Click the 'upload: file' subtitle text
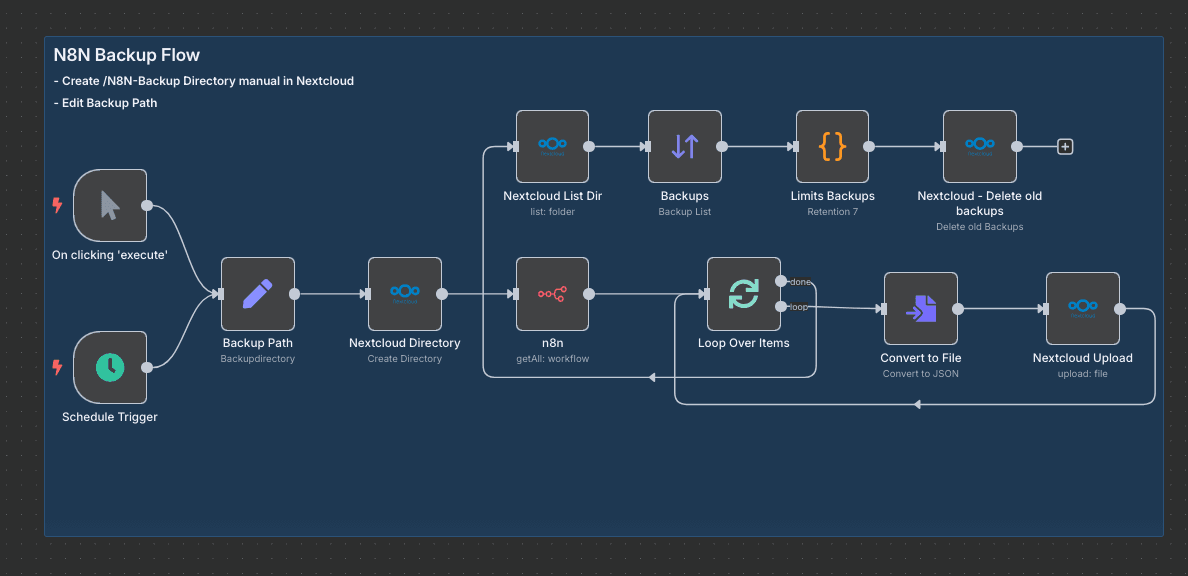 (x=1083, y=374)
